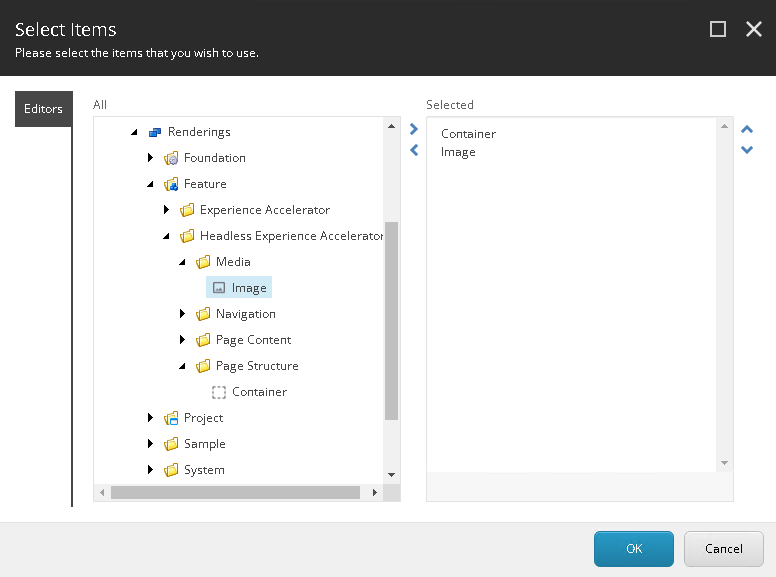Expand the Page Content folder
This screenshot has height=577, width=776.
[x=182, y=339]
